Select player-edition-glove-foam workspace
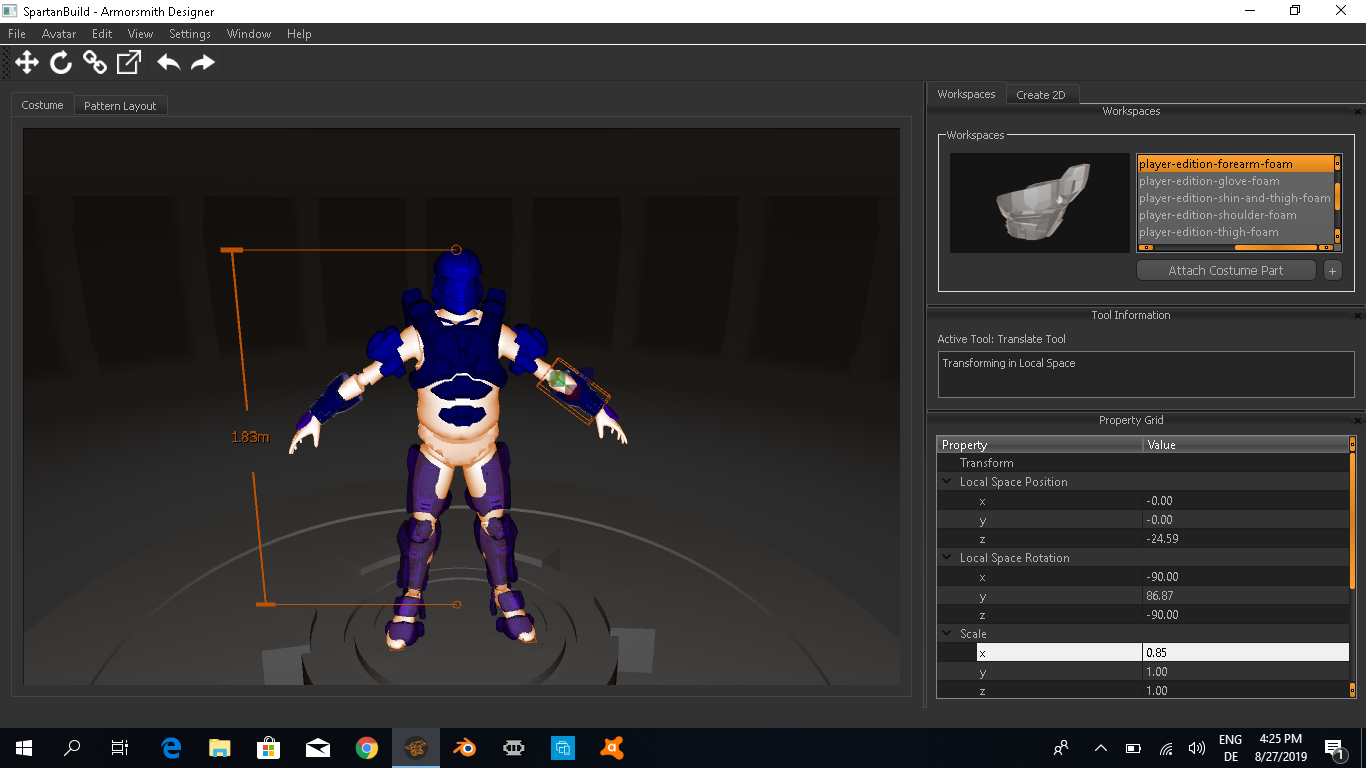The image size is (1366, 768). pos(1235,181)
